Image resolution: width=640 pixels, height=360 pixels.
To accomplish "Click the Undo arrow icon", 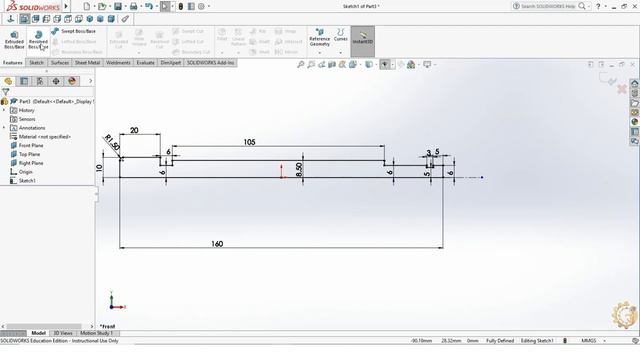I will click(x=149, y=6).
